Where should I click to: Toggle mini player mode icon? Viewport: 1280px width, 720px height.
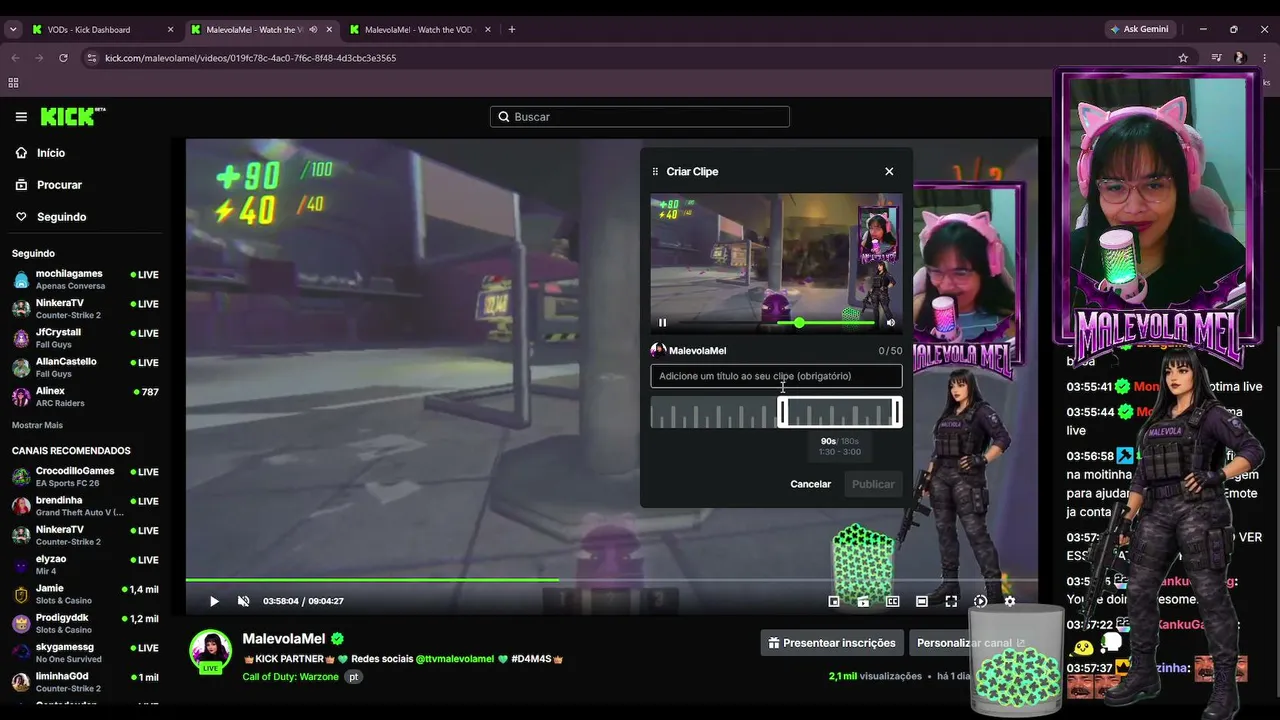click(x=834, y=601)
